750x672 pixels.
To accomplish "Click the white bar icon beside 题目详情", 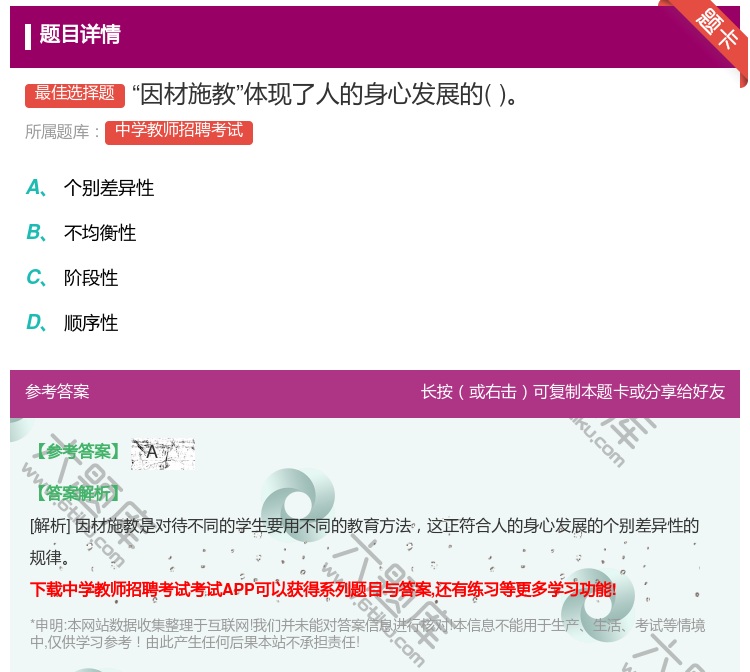I will [28, 36].
